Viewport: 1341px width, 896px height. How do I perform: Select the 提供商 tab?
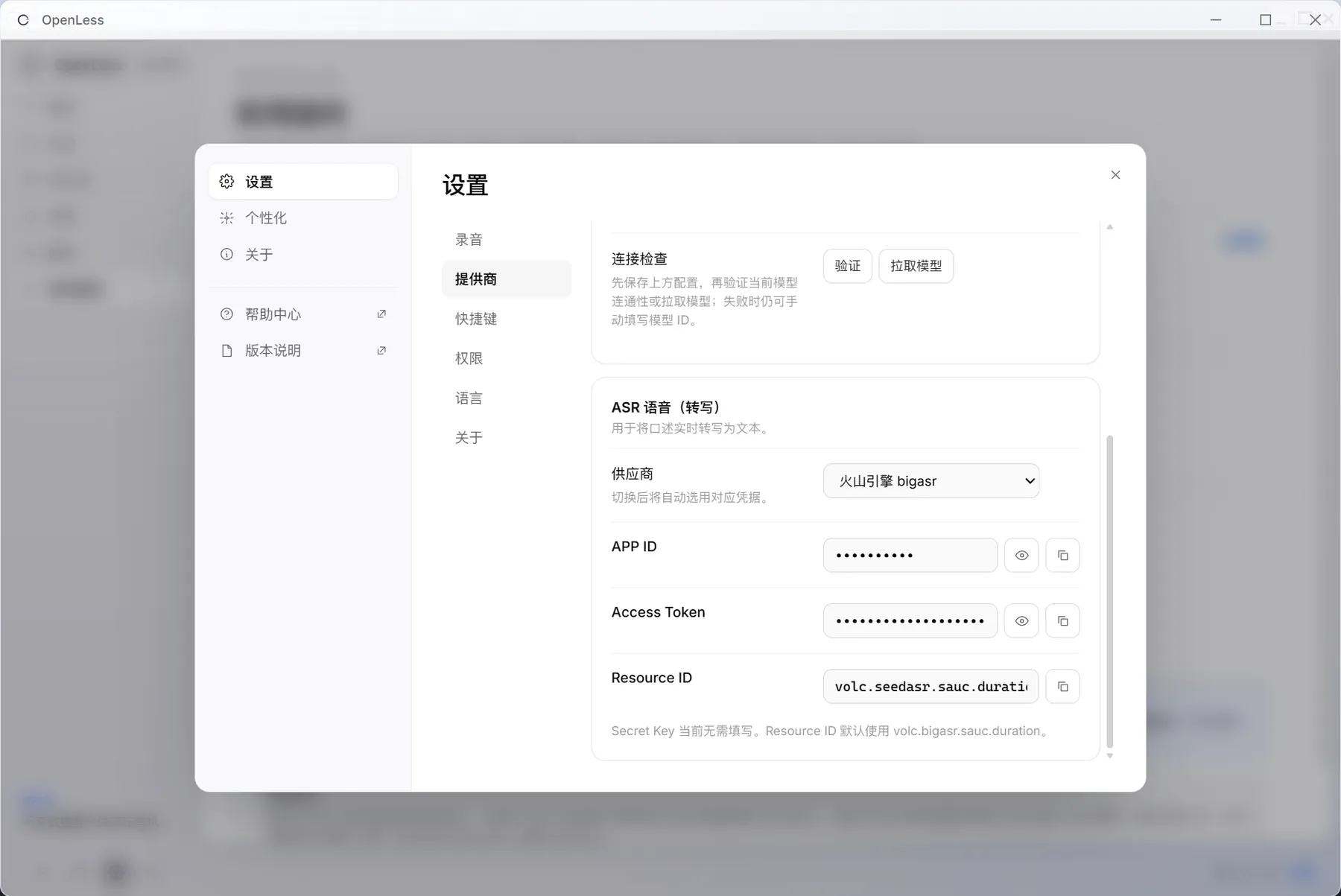tap(507, 279)
